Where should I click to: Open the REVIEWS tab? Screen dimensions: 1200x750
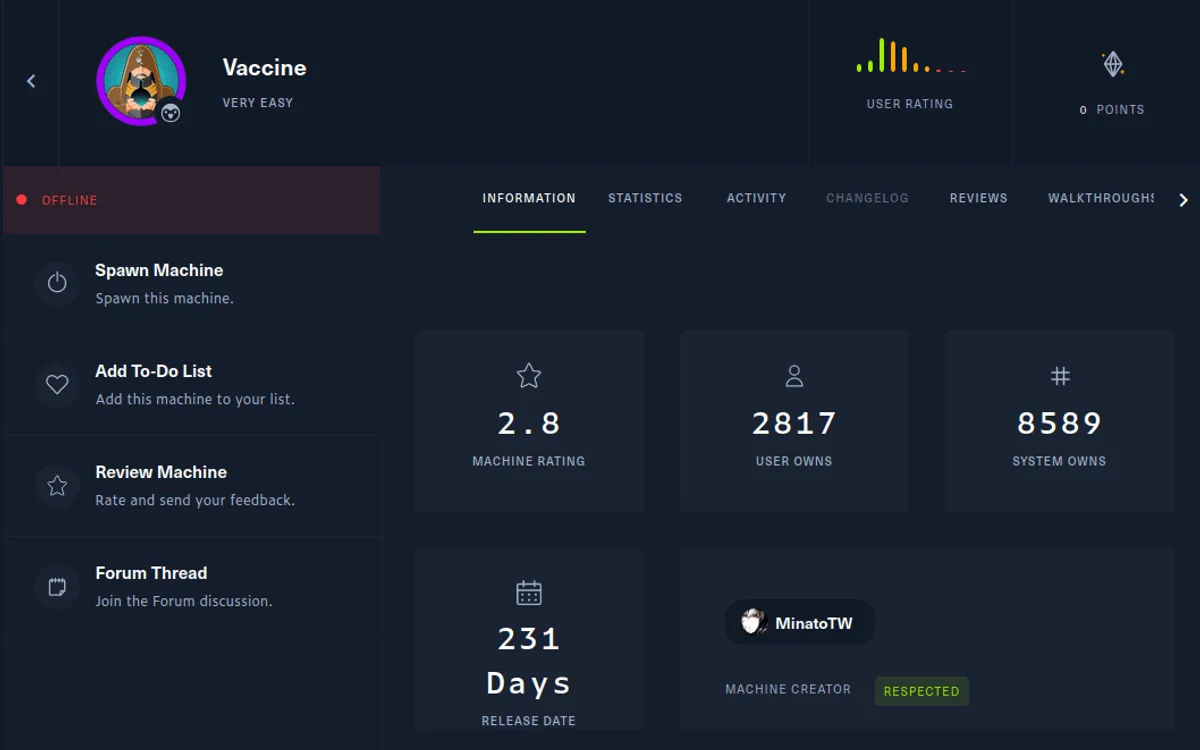978,198
